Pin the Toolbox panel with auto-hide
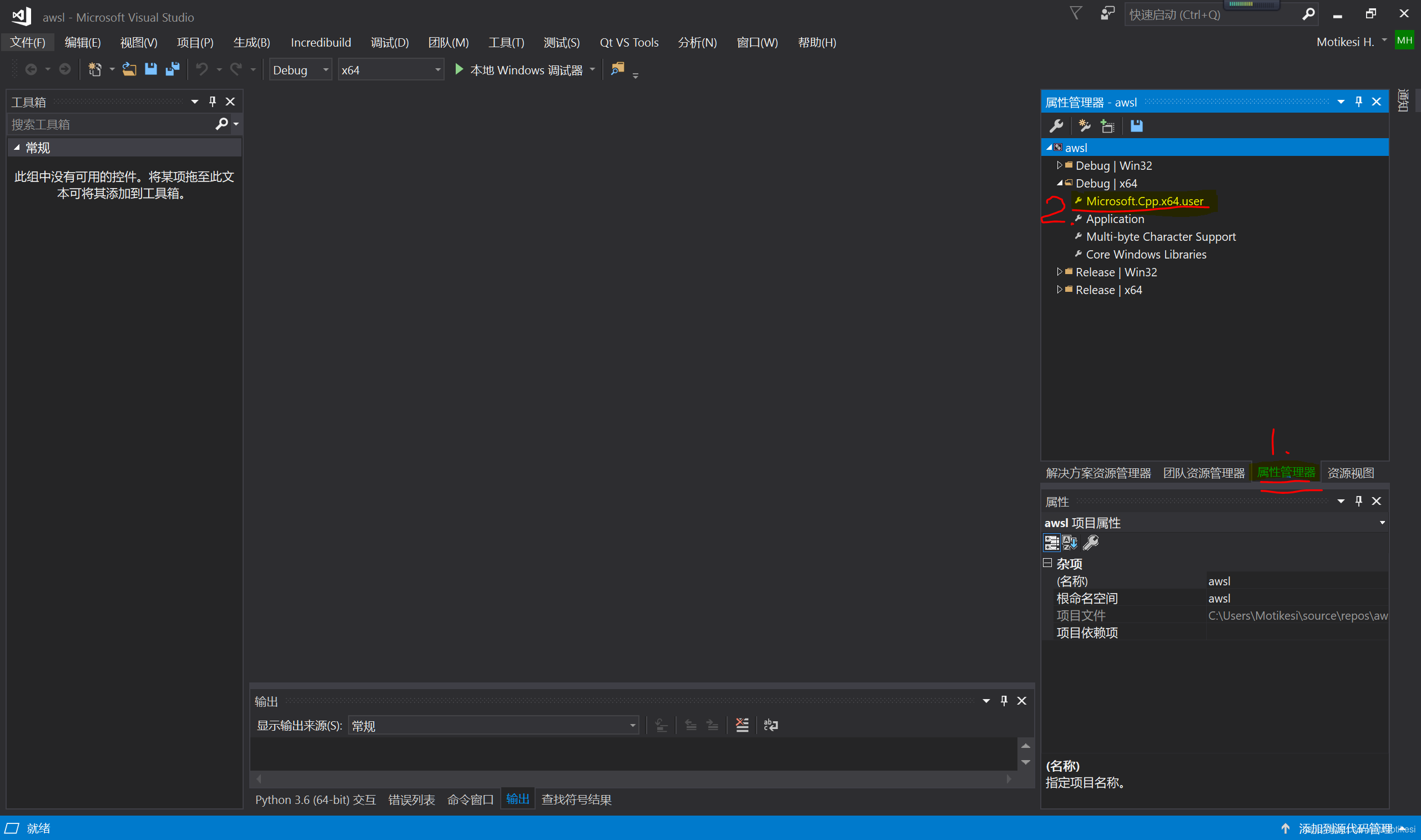Screen dimensions: 1421x840 pos(212,102)
